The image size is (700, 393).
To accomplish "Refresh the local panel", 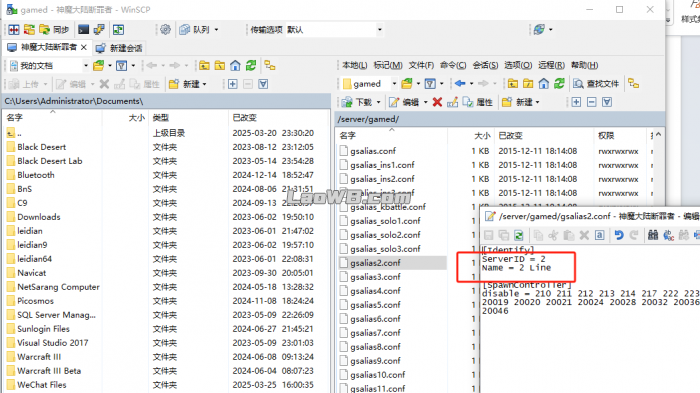I will (251, 66).
